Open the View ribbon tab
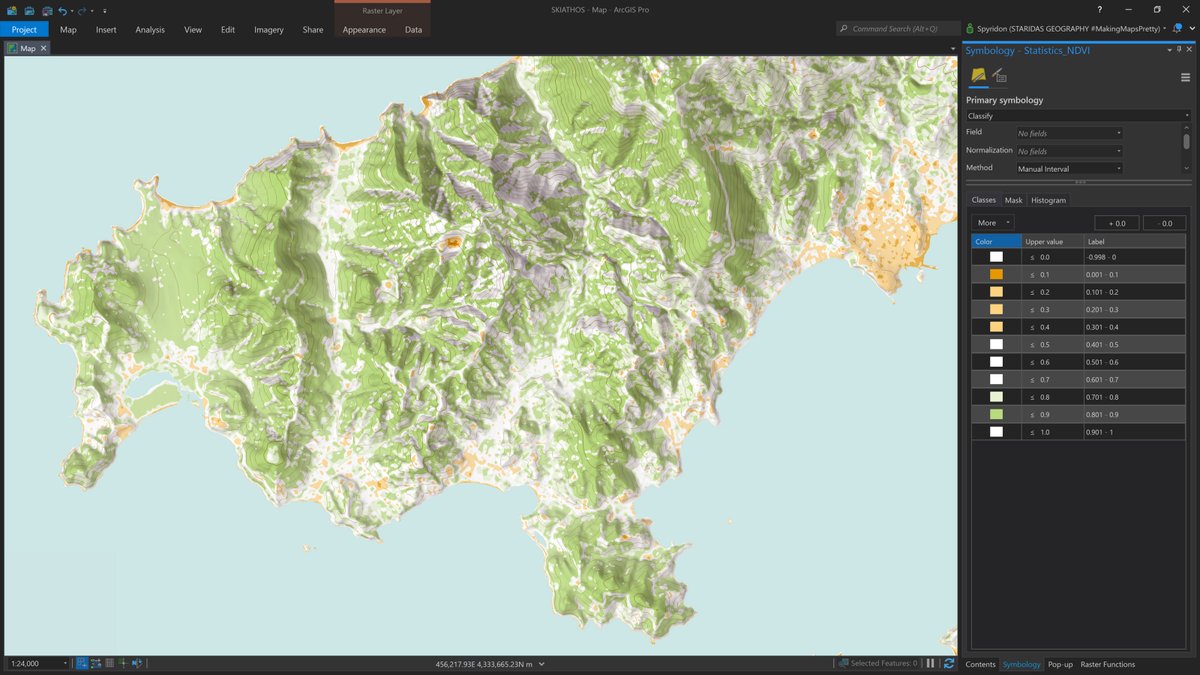1200x675 pixels. [x=193, y=29]
